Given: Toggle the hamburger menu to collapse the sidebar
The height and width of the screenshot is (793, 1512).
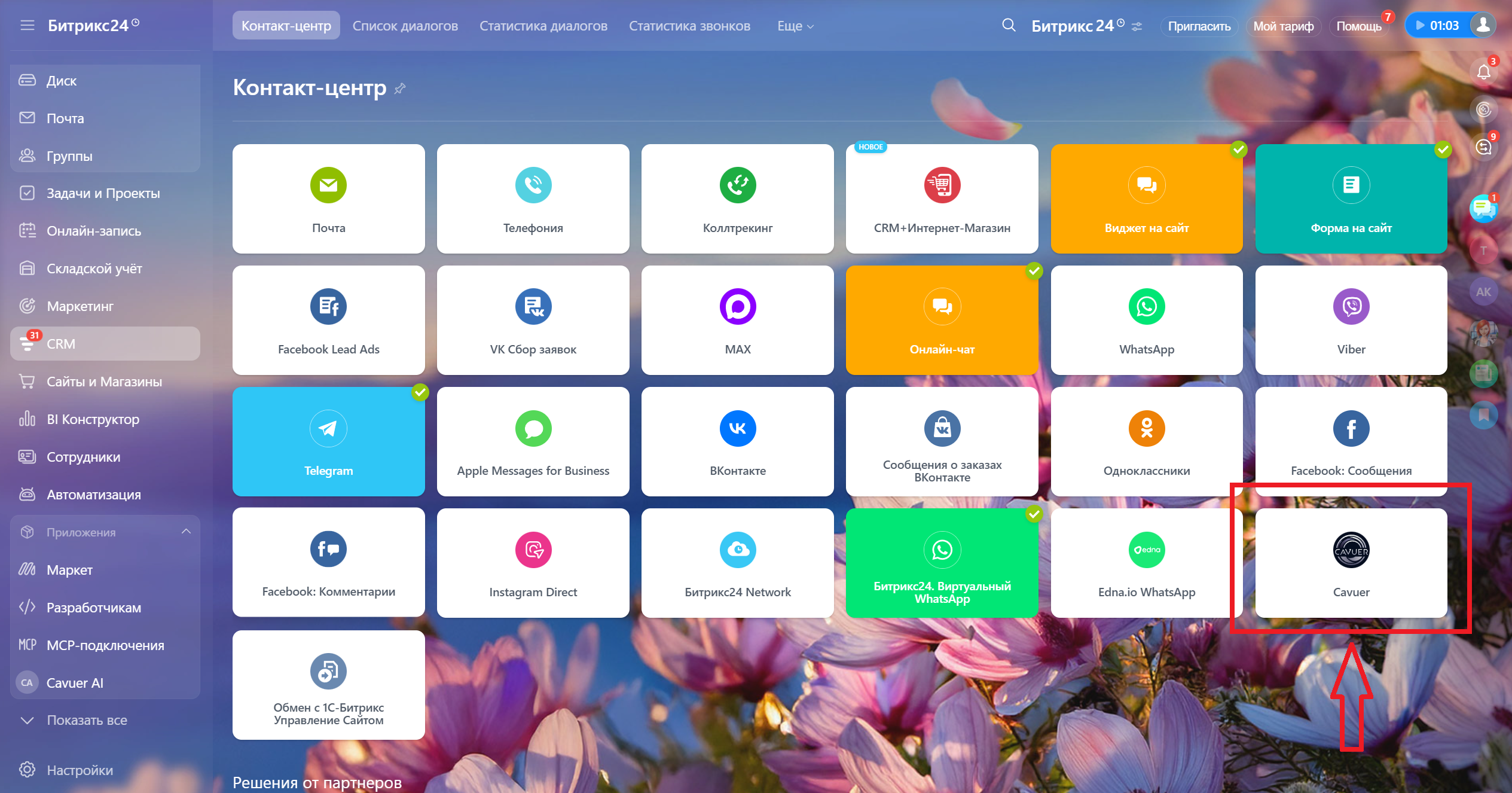Looking at the screenshot, I should pos(27,26).
